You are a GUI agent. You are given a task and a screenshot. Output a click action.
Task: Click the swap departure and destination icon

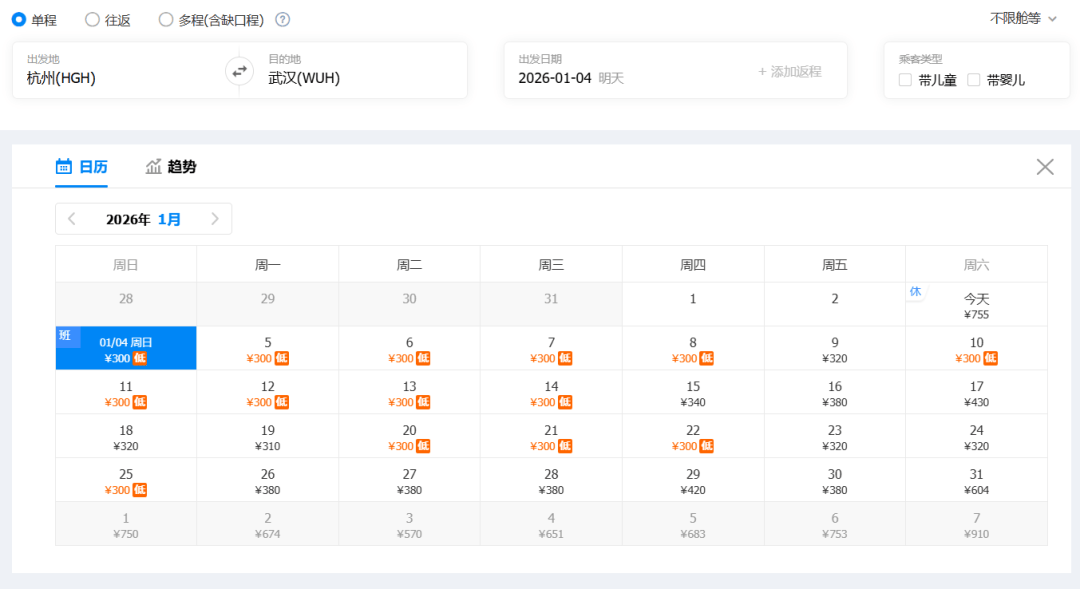click(x=239, y=71)
